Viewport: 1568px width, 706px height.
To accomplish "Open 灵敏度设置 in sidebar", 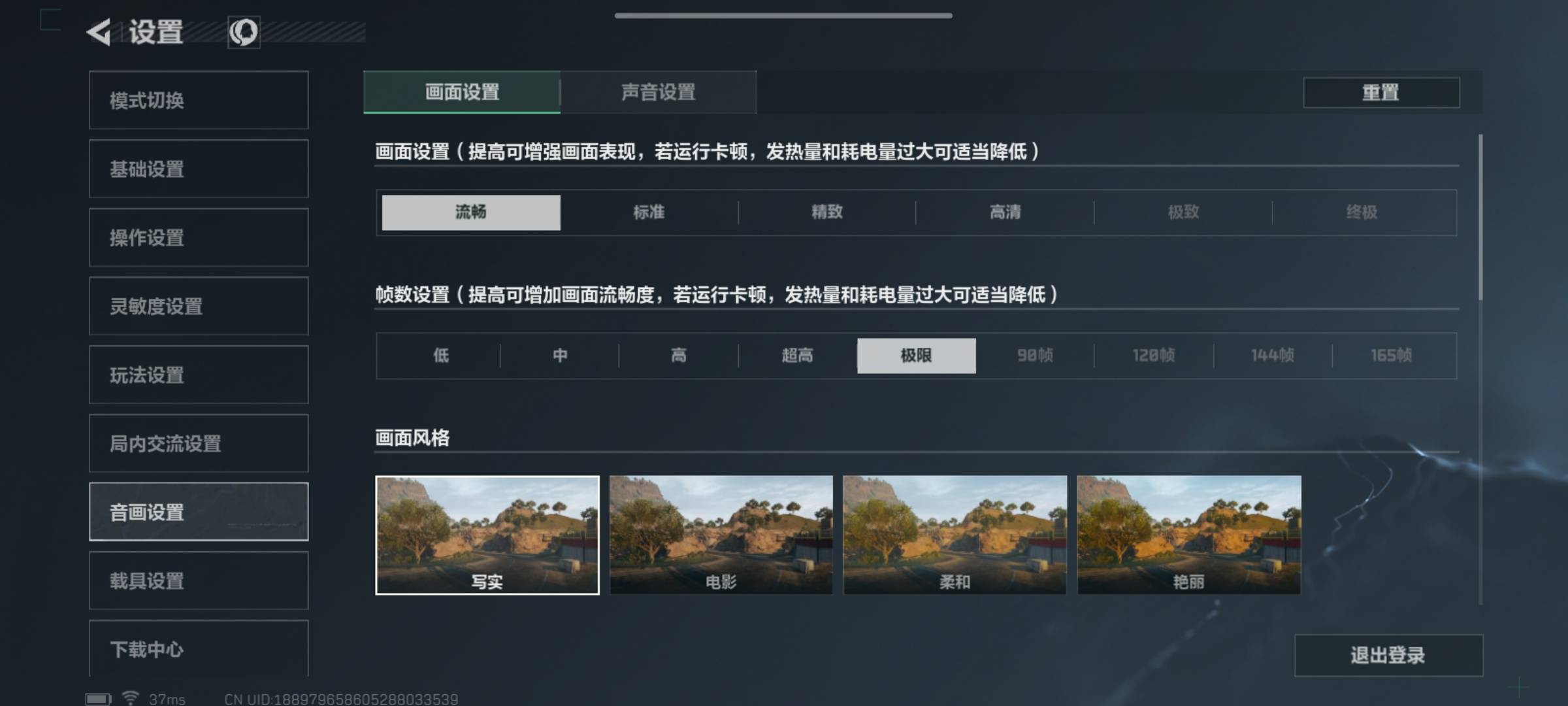I will (199, 306).
